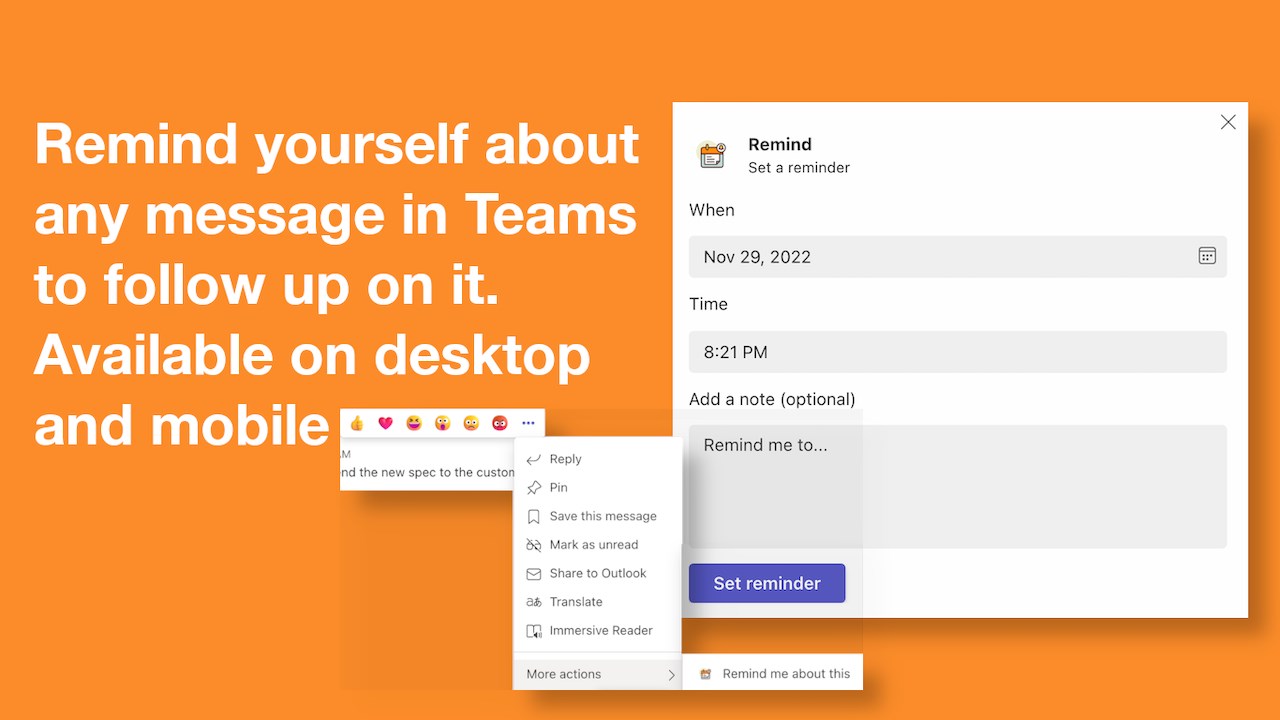1280x720 pixels.
Task: React with the laughing emoji
Action: pos(414,423)
